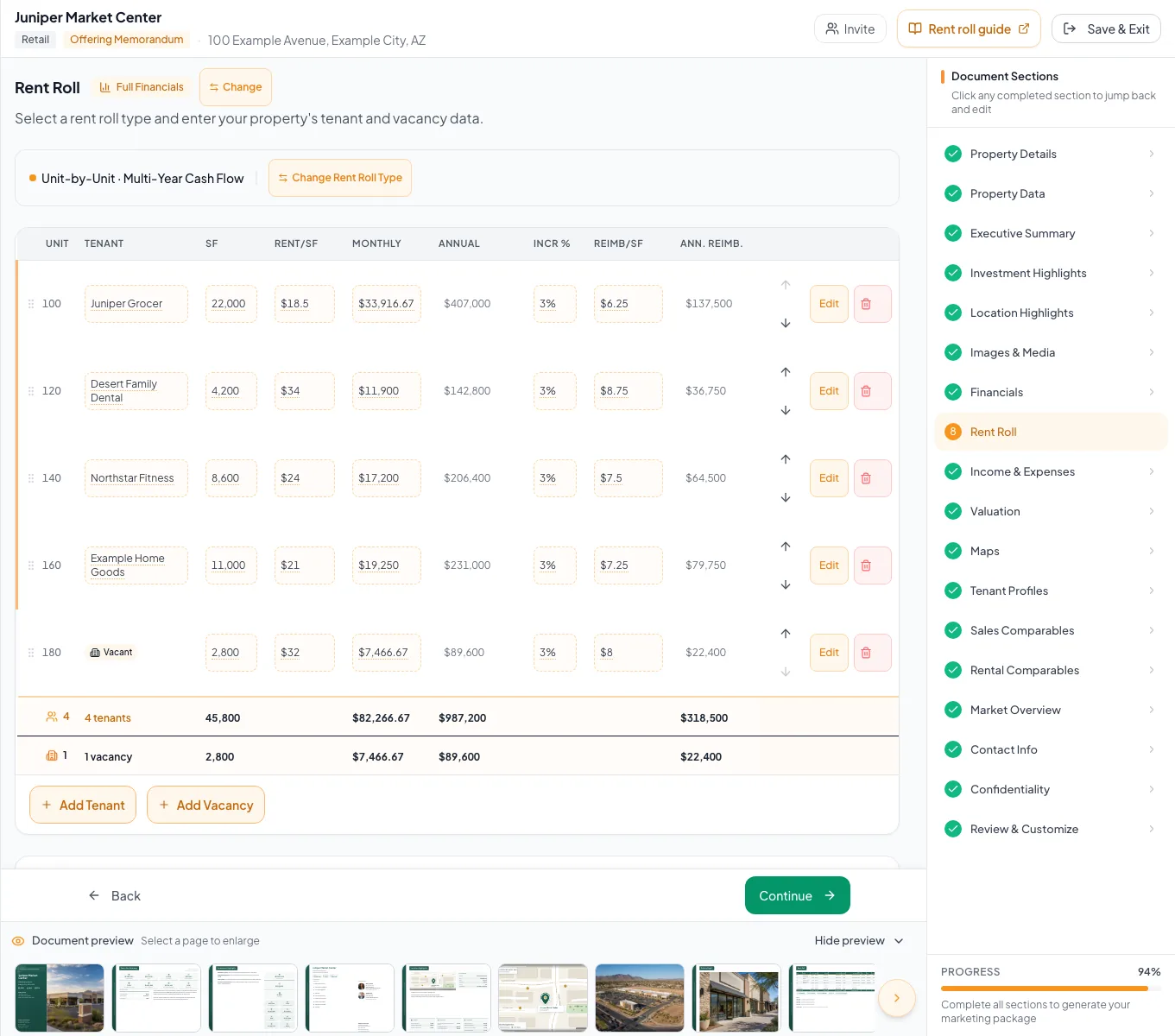Click the $7.25 reimbursement per SF field
1175x1036 pixels.
pos(629,565)
